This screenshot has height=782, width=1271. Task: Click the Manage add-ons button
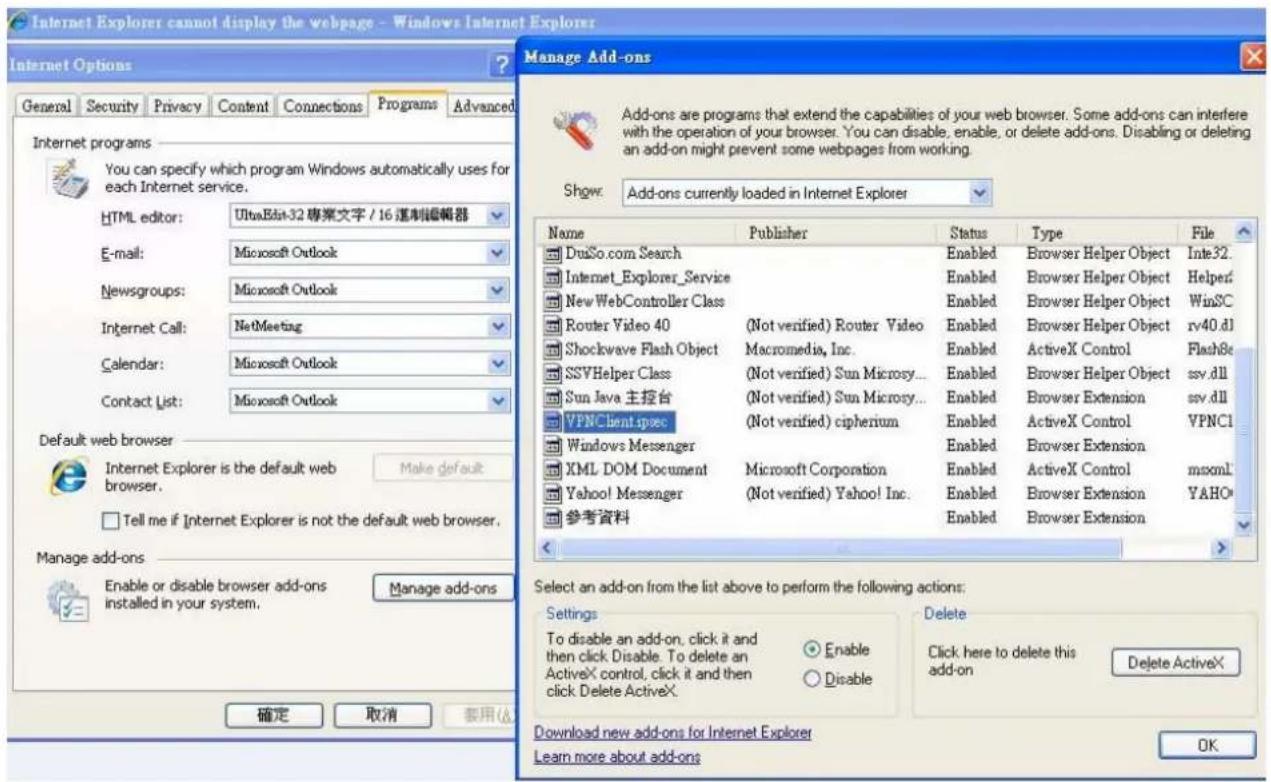(x=443, y=589)
